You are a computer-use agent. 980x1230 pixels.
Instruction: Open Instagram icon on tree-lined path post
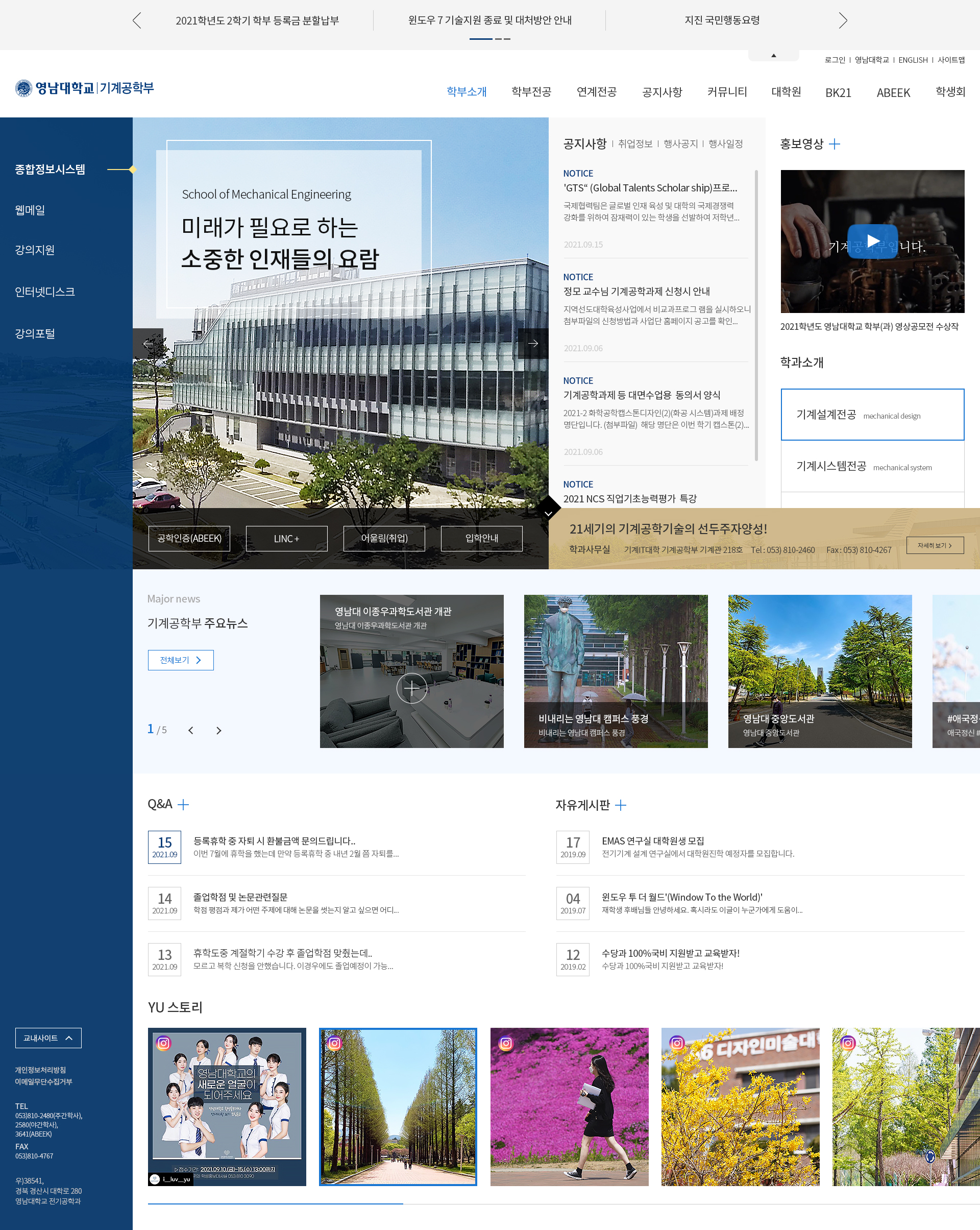335,1043
